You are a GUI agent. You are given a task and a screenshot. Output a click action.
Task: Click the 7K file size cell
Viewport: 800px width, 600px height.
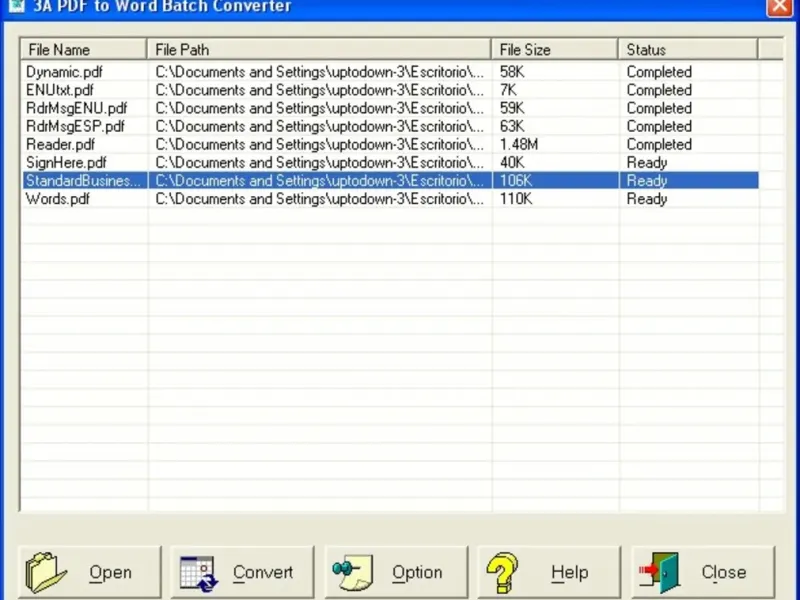click(508, 90)
